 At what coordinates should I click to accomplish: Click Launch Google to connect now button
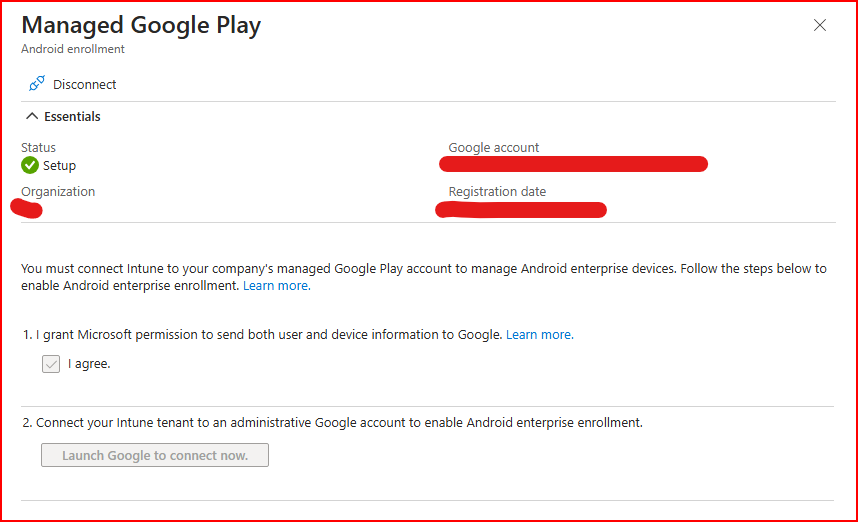(155, 455)
